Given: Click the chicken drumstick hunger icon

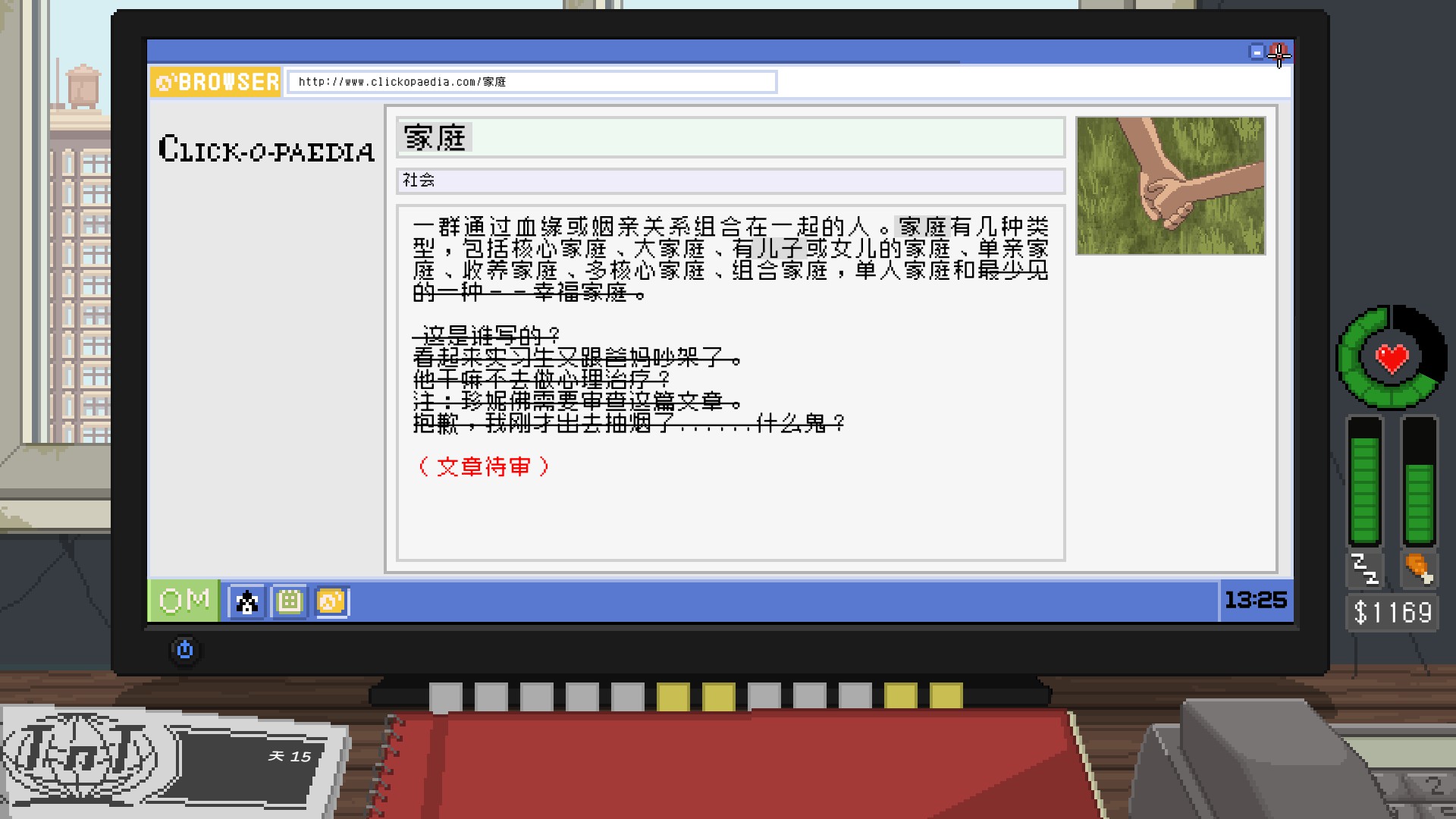Looking at the screenshot, I should pyautogui.click(x=1418, y=569).
